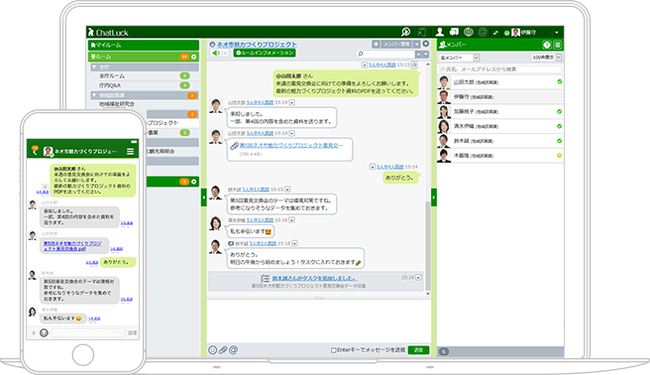
Task: Select the Room section header in sidebar
Action: (x=143, y=56)
